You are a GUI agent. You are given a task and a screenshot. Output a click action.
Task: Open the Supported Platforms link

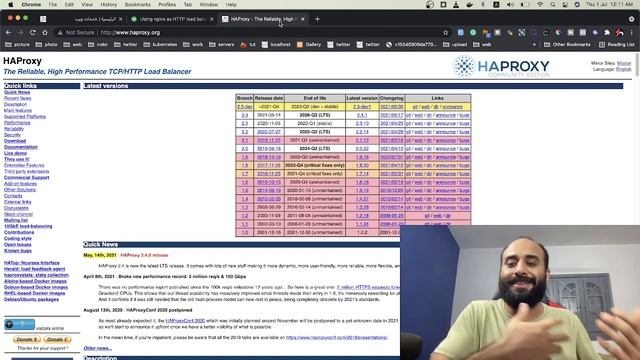coord(25,116)
